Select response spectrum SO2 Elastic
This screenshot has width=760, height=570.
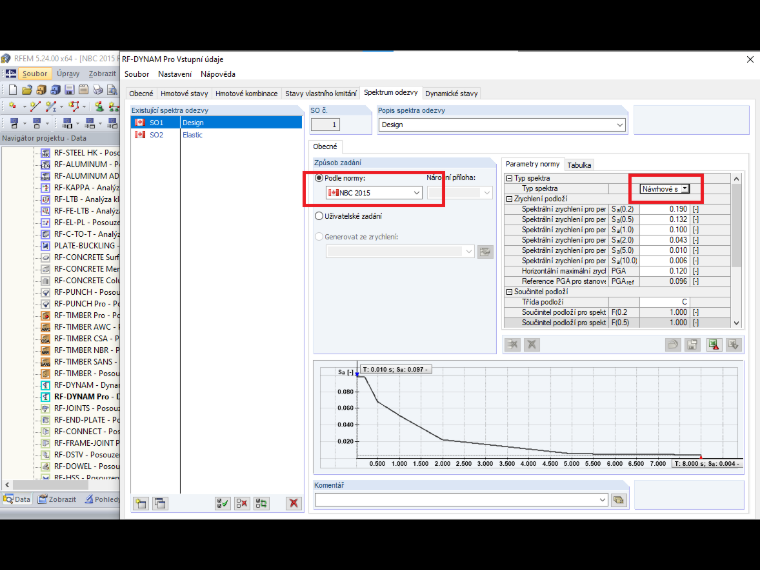[216, 135]
